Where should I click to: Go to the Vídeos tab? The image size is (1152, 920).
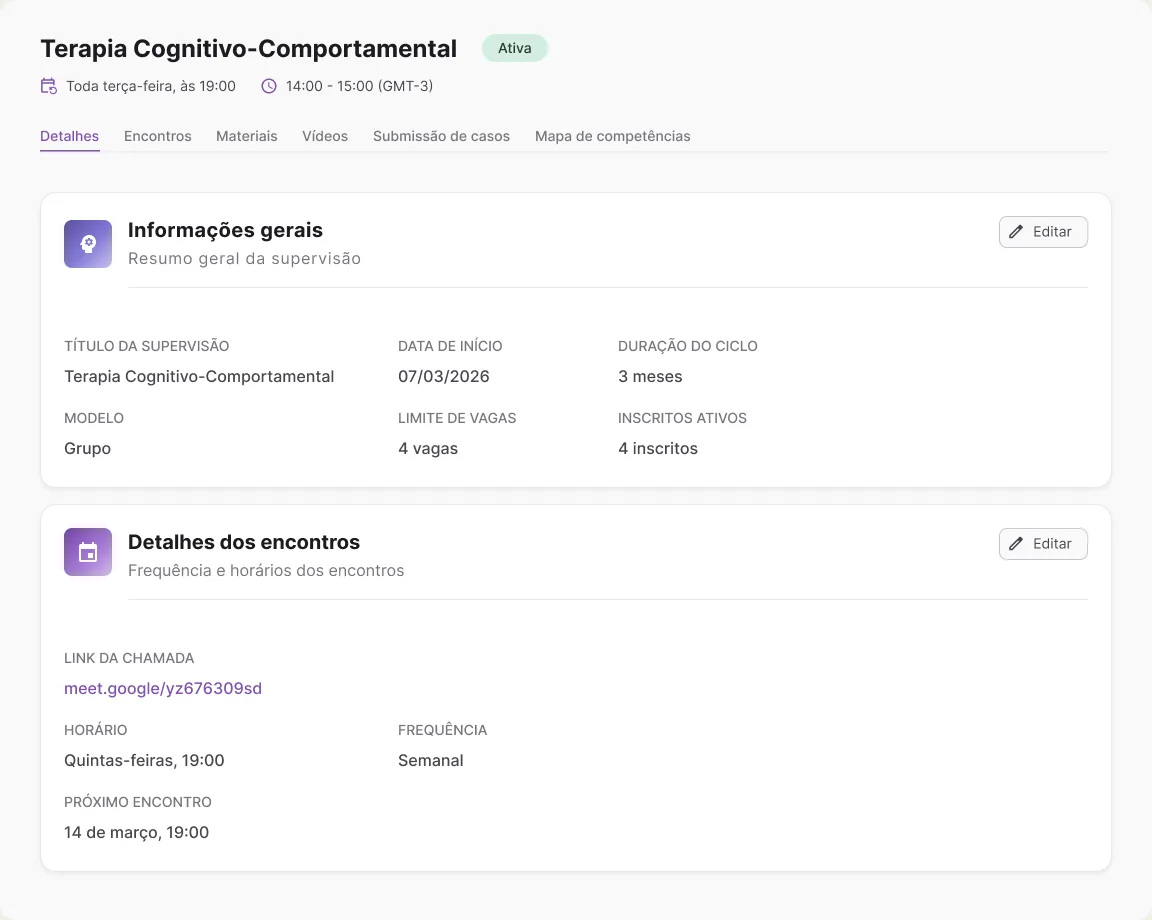pyautogui.click(x=325, y=136)
